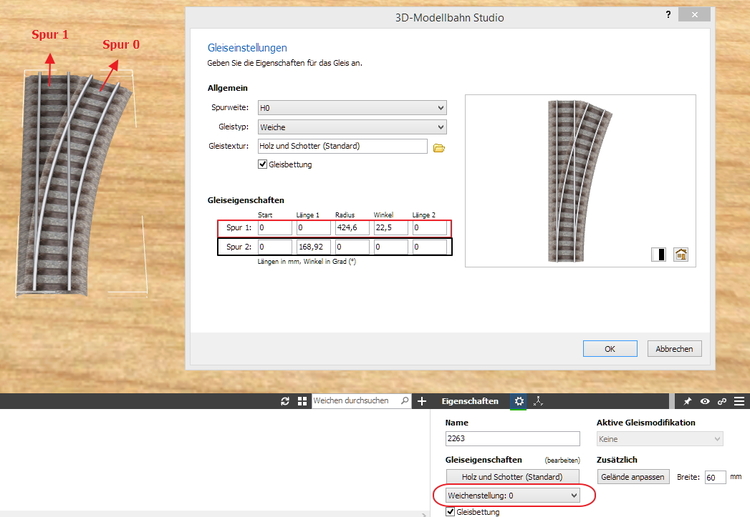750x517 pixels.
Task: Pin the object with pushpin icon
Action: (688, 401)
